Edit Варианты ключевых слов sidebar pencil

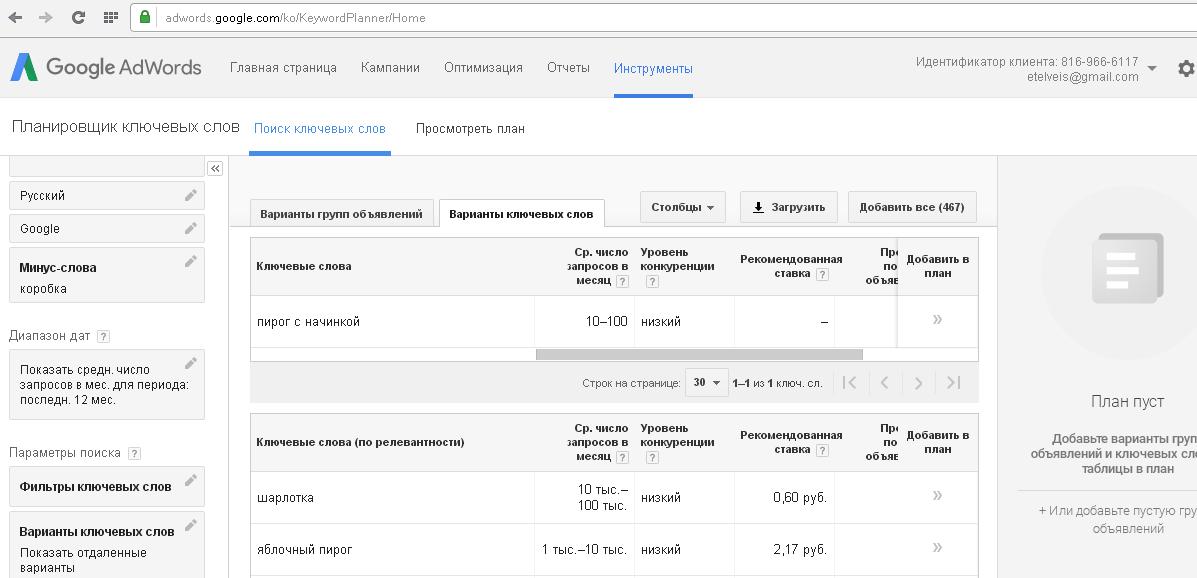(x=191, y=525)
